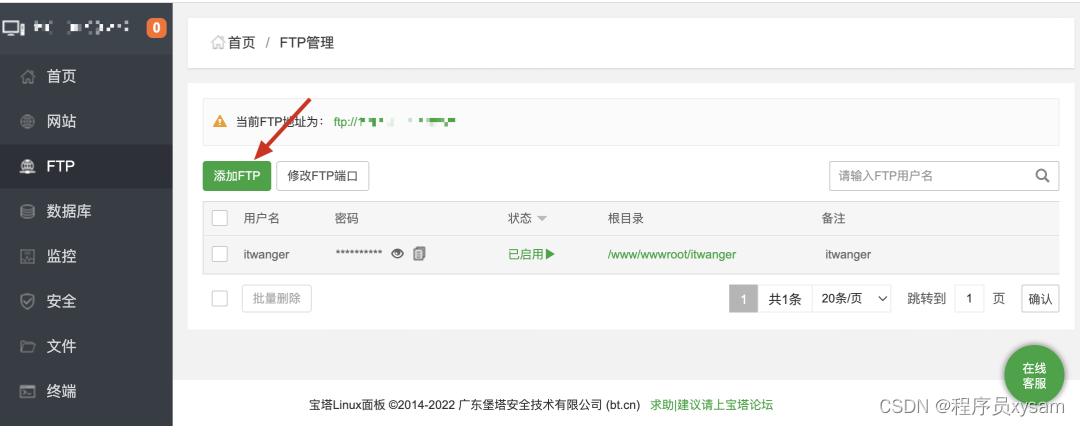The width and height of the screenshot is (1080, 426).
Task: Click the warning triangle icon
Action: (x=220, y=122)
